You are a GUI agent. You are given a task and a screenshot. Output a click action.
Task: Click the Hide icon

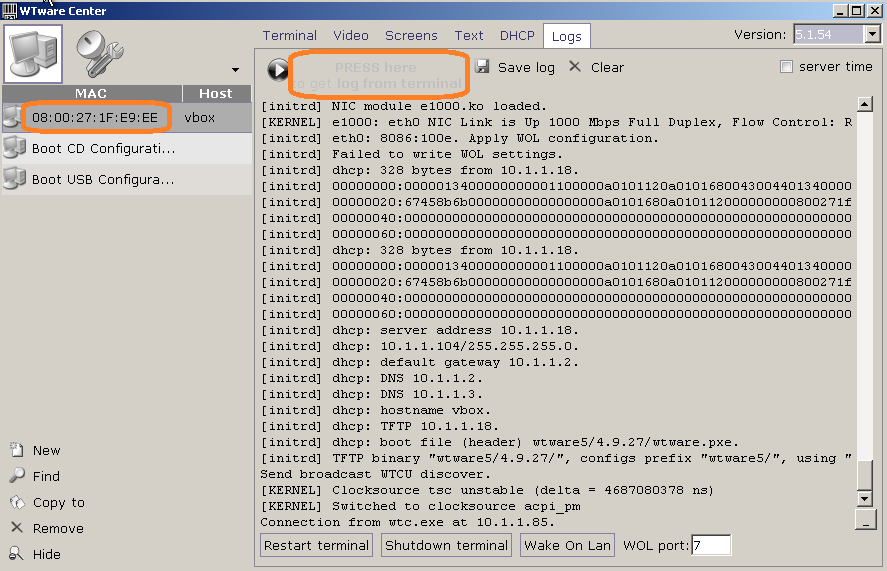(16, 553)
